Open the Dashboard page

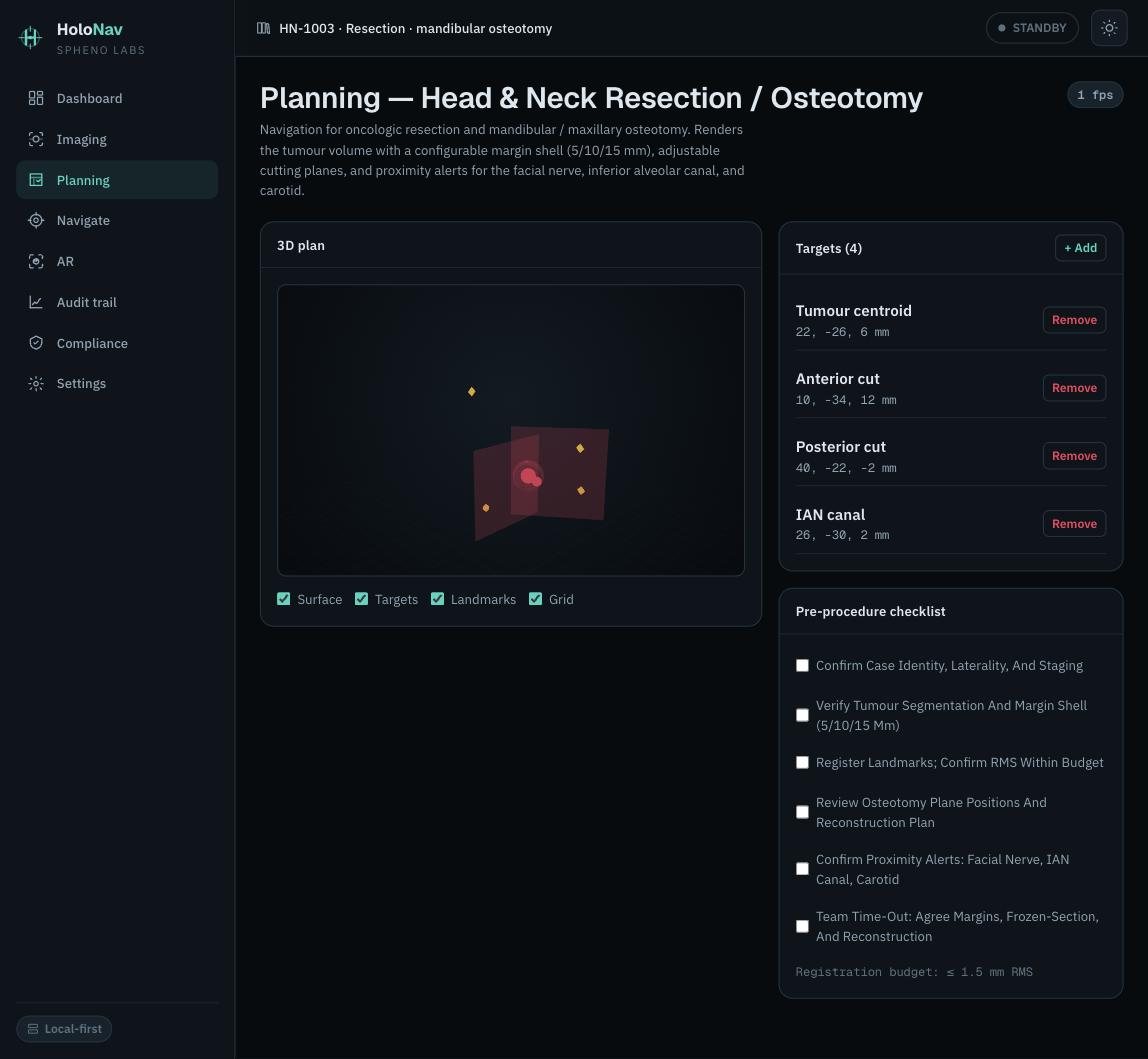point(117,98)
